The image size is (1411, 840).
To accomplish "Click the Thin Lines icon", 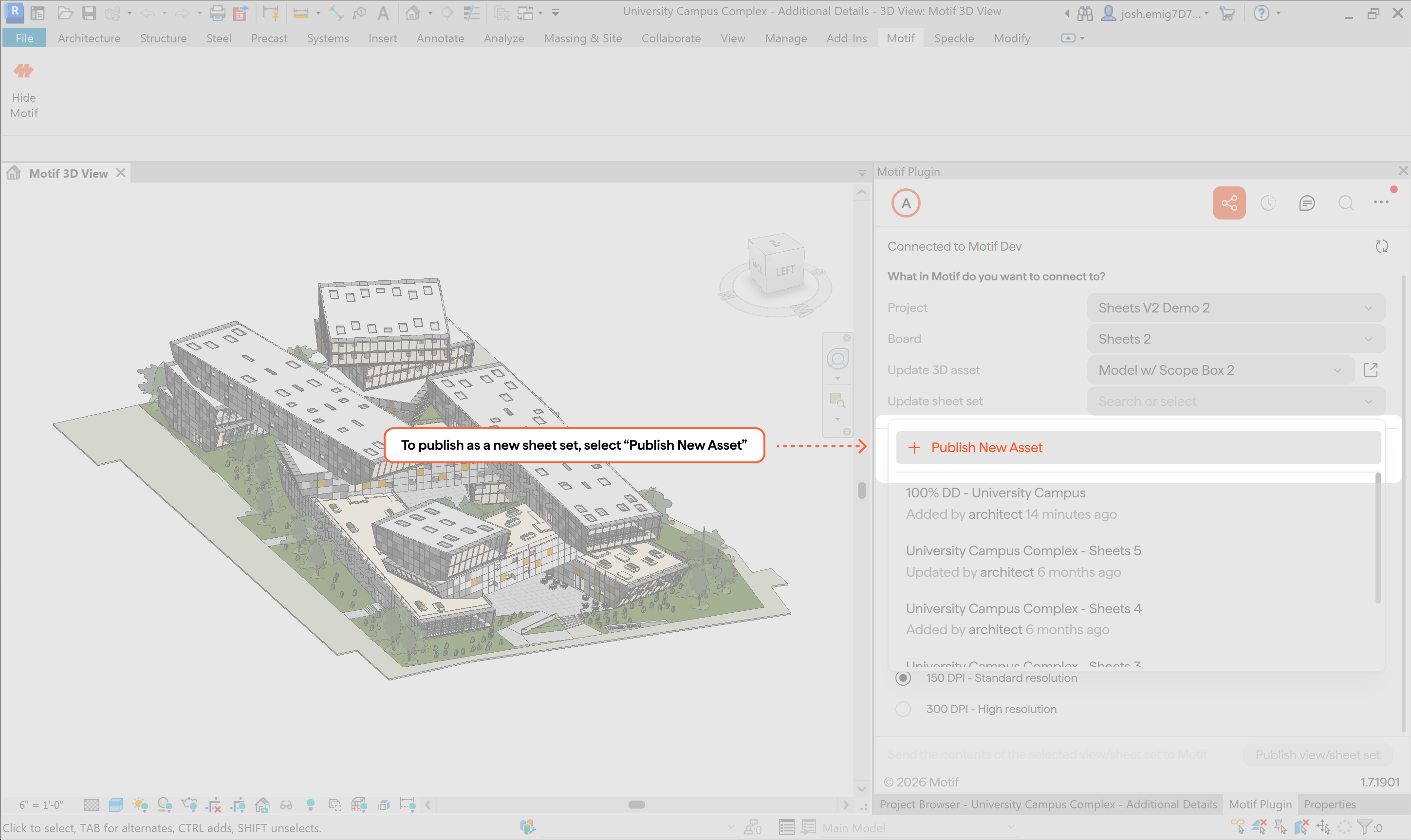I will [471, 13].
